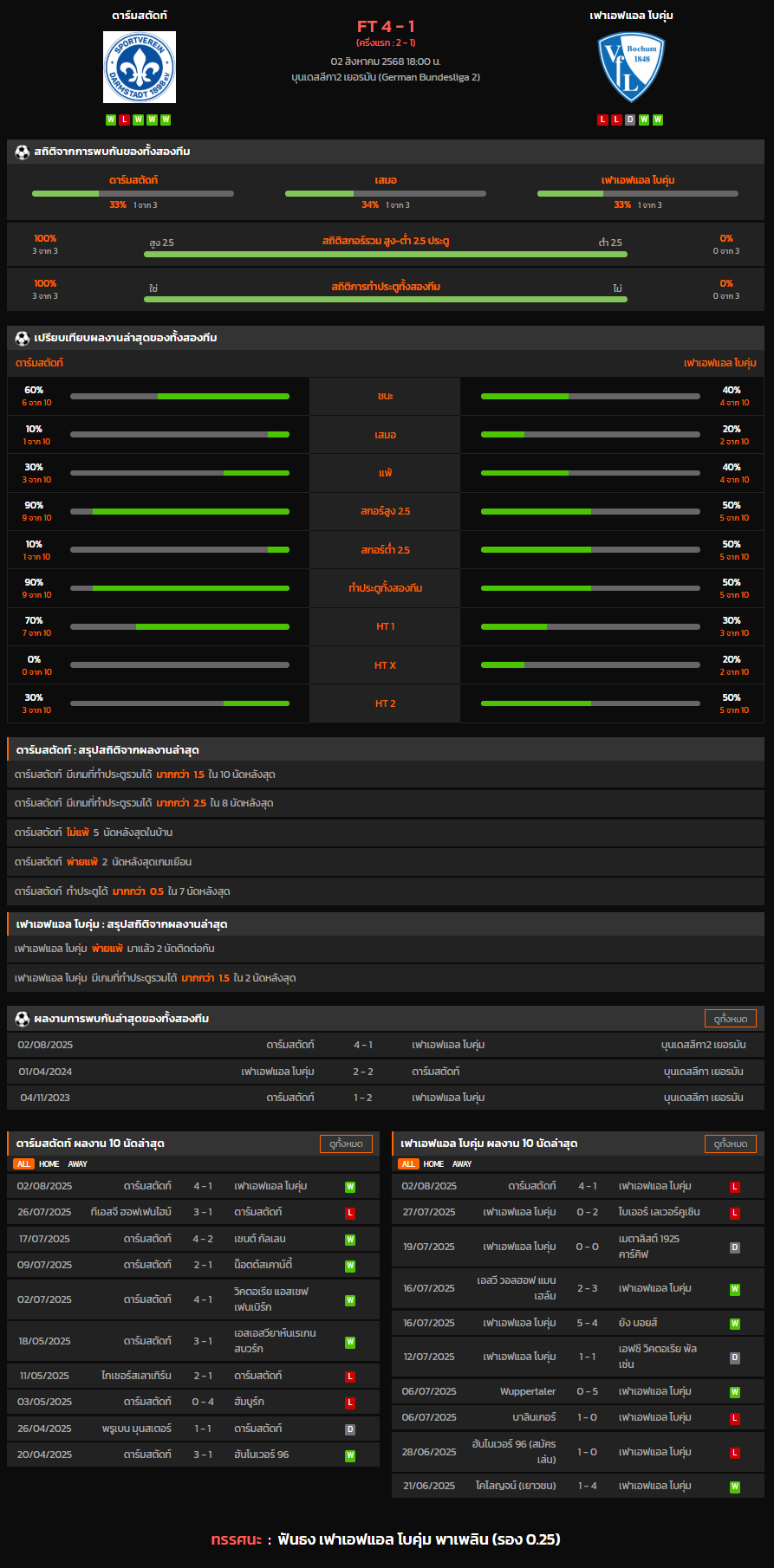Open view-all button for Bochum last 10

731,1144
